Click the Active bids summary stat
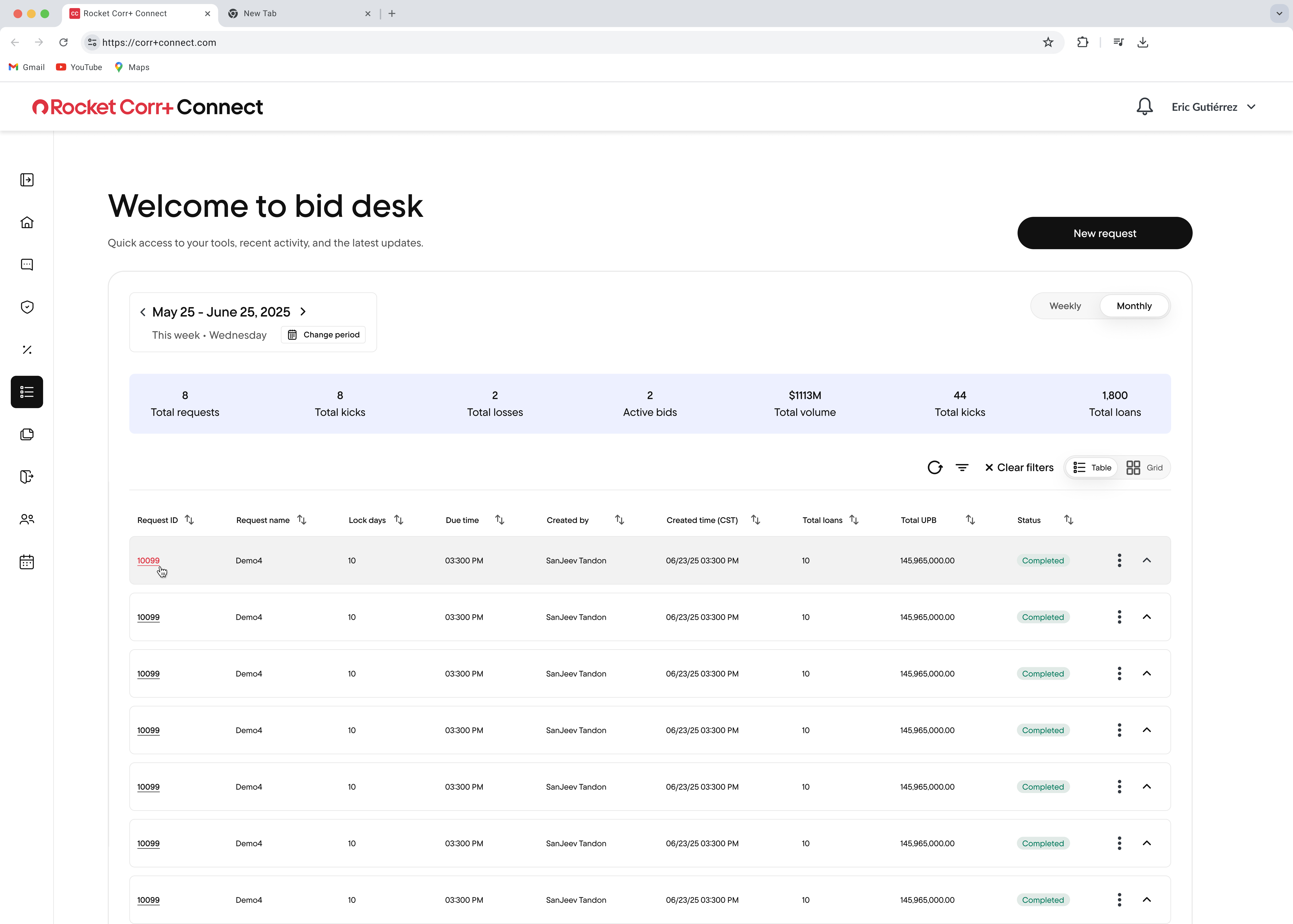 [x=650, y=403]
